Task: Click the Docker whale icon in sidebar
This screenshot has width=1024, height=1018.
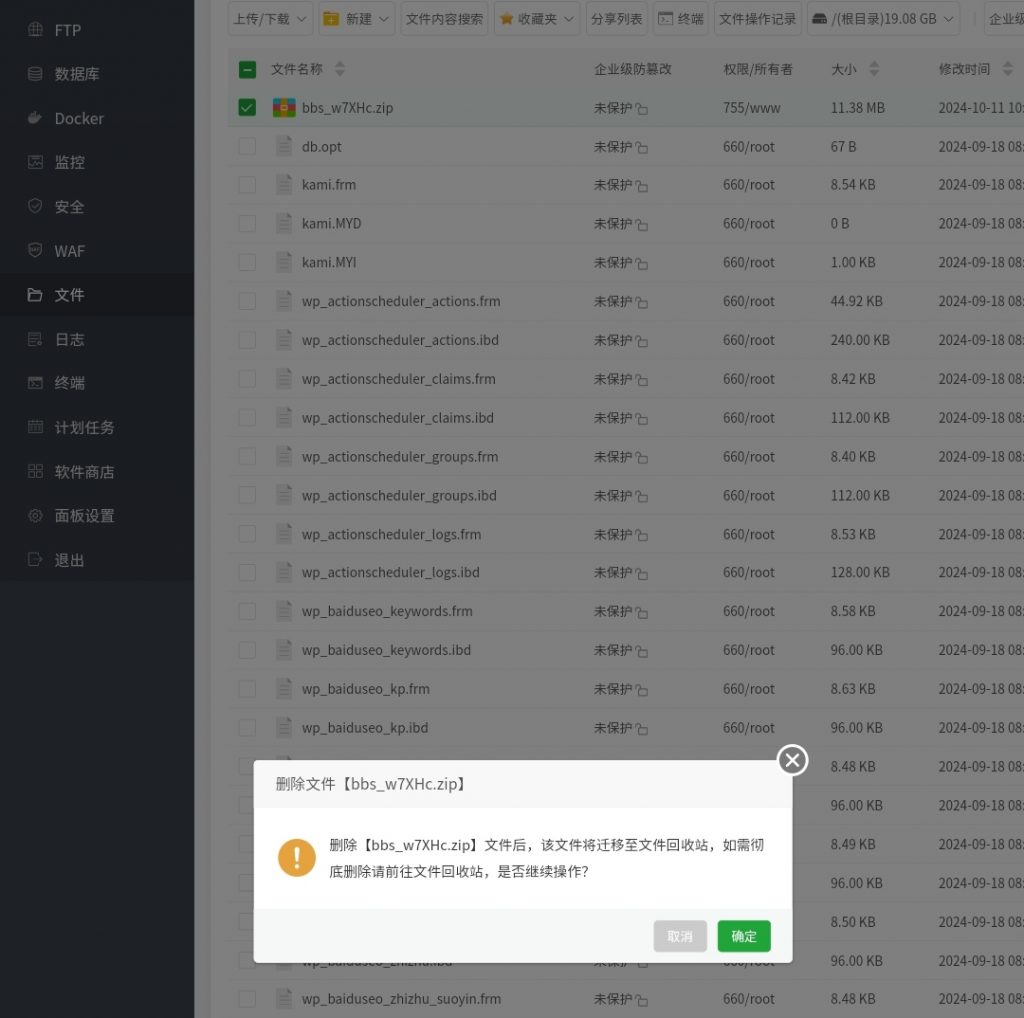Action: coord(35,118)
